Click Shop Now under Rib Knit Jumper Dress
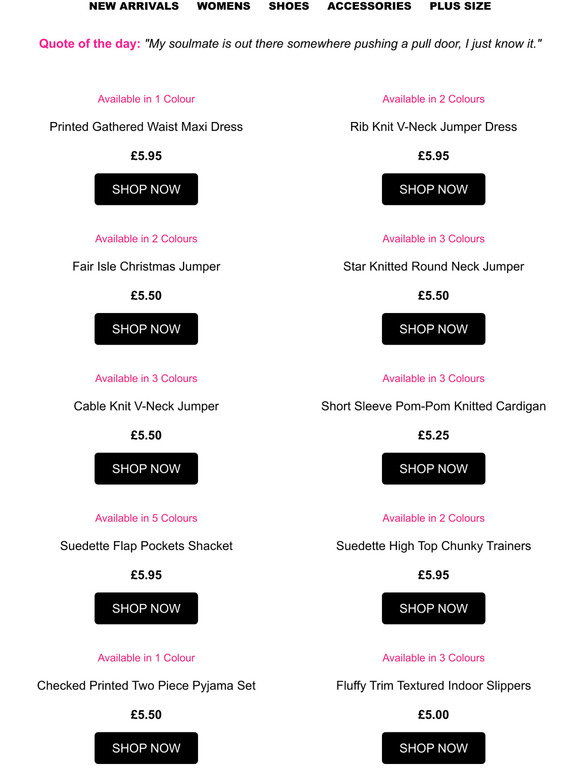580x774 pixels. coord(433,189)
